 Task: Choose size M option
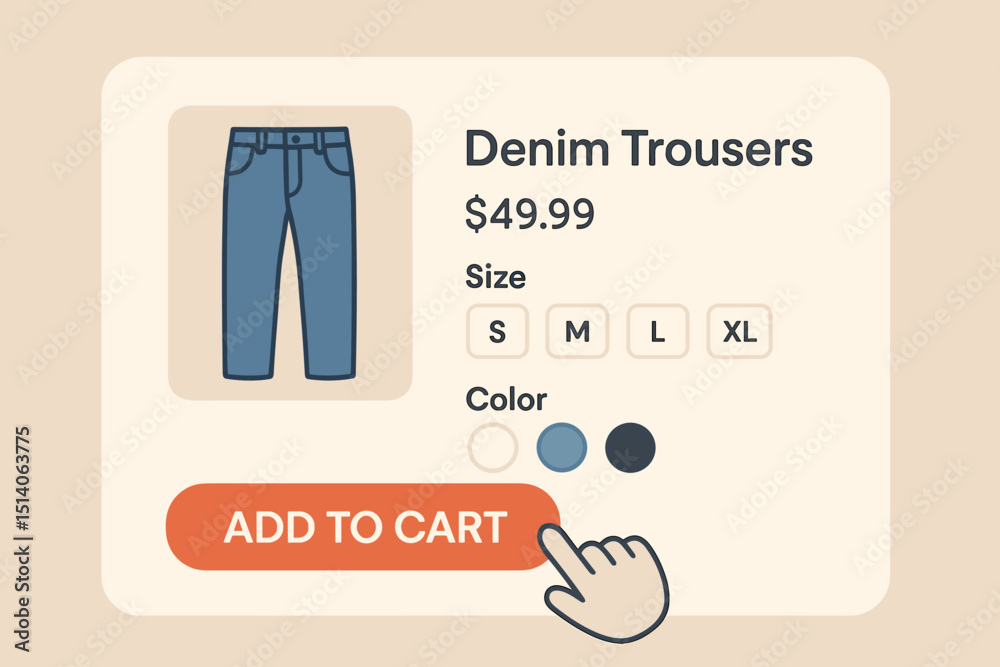[577, 331]
